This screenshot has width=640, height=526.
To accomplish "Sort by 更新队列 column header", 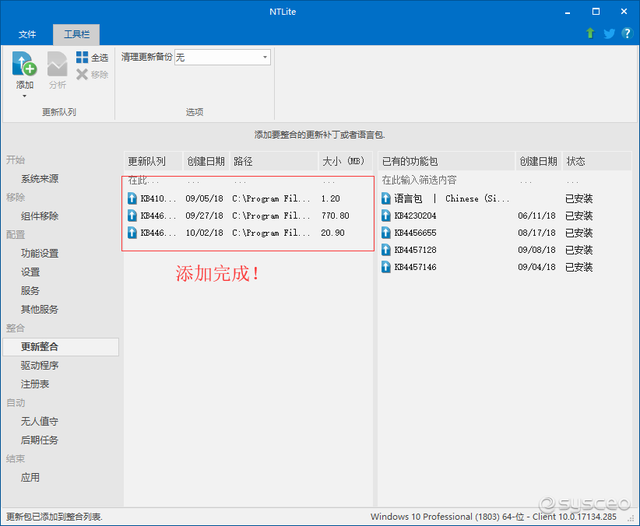I will [153, 161].
